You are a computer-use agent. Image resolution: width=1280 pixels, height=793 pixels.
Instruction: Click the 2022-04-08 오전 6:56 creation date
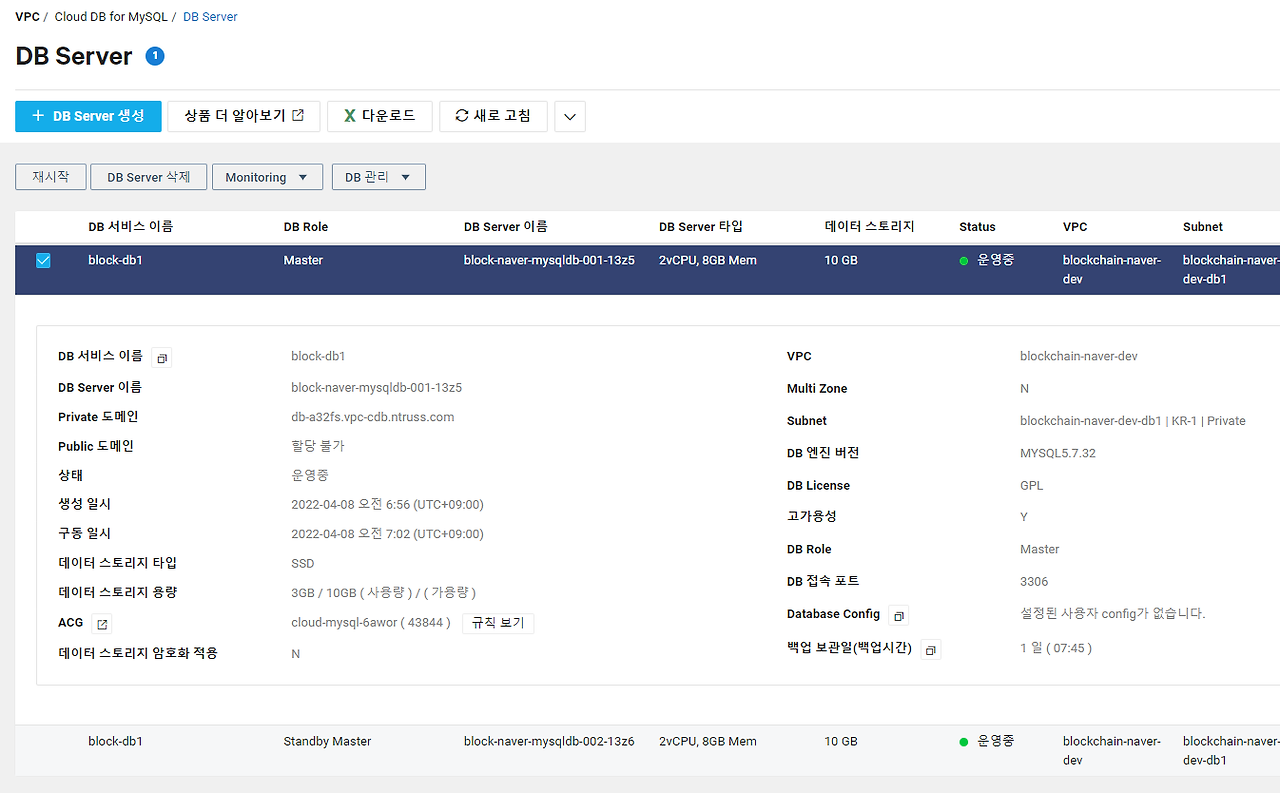(387, 505)
